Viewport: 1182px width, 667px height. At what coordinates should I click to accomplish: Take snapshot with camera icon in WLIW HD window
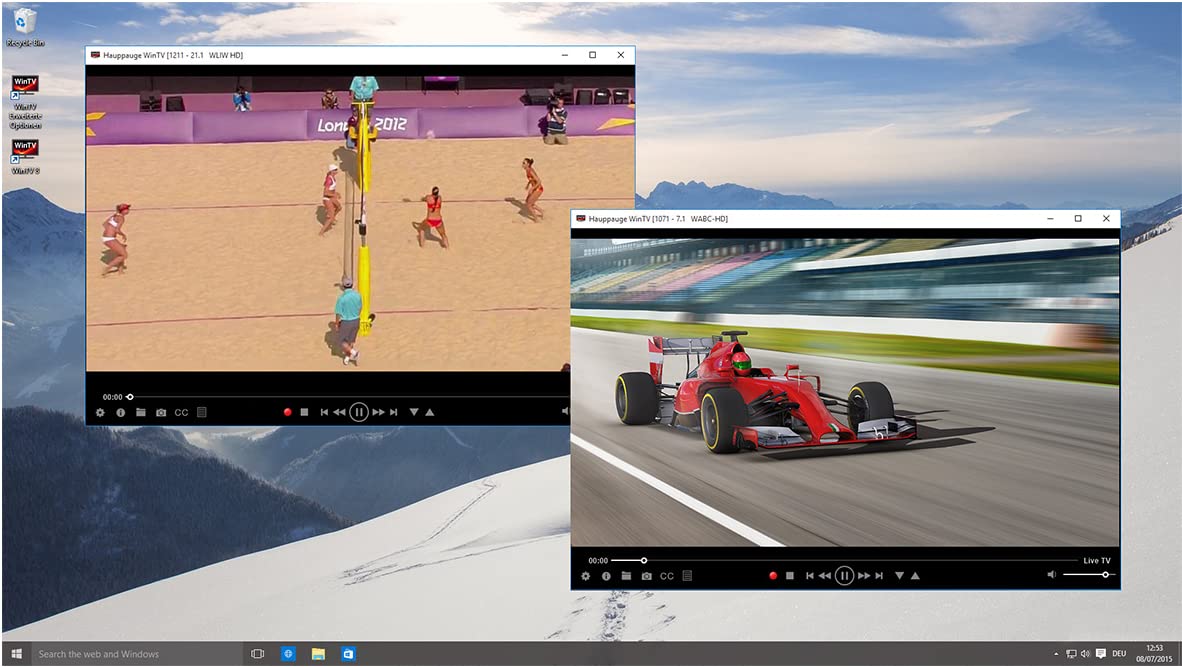click(x=161, y=412)
